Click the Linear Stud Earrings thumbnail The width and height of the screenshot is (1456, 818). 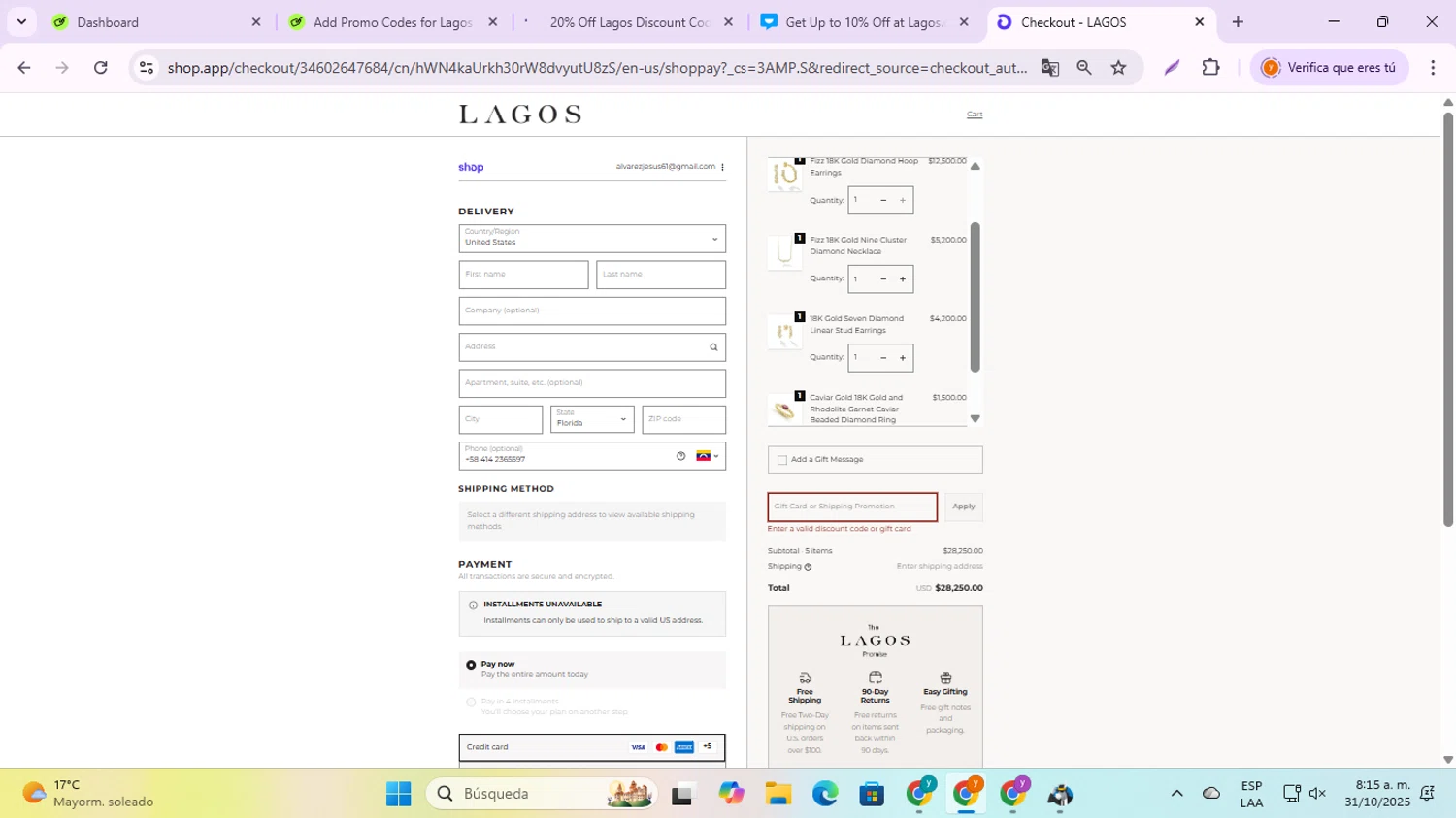pyautogui.click(x=784, y=332)
